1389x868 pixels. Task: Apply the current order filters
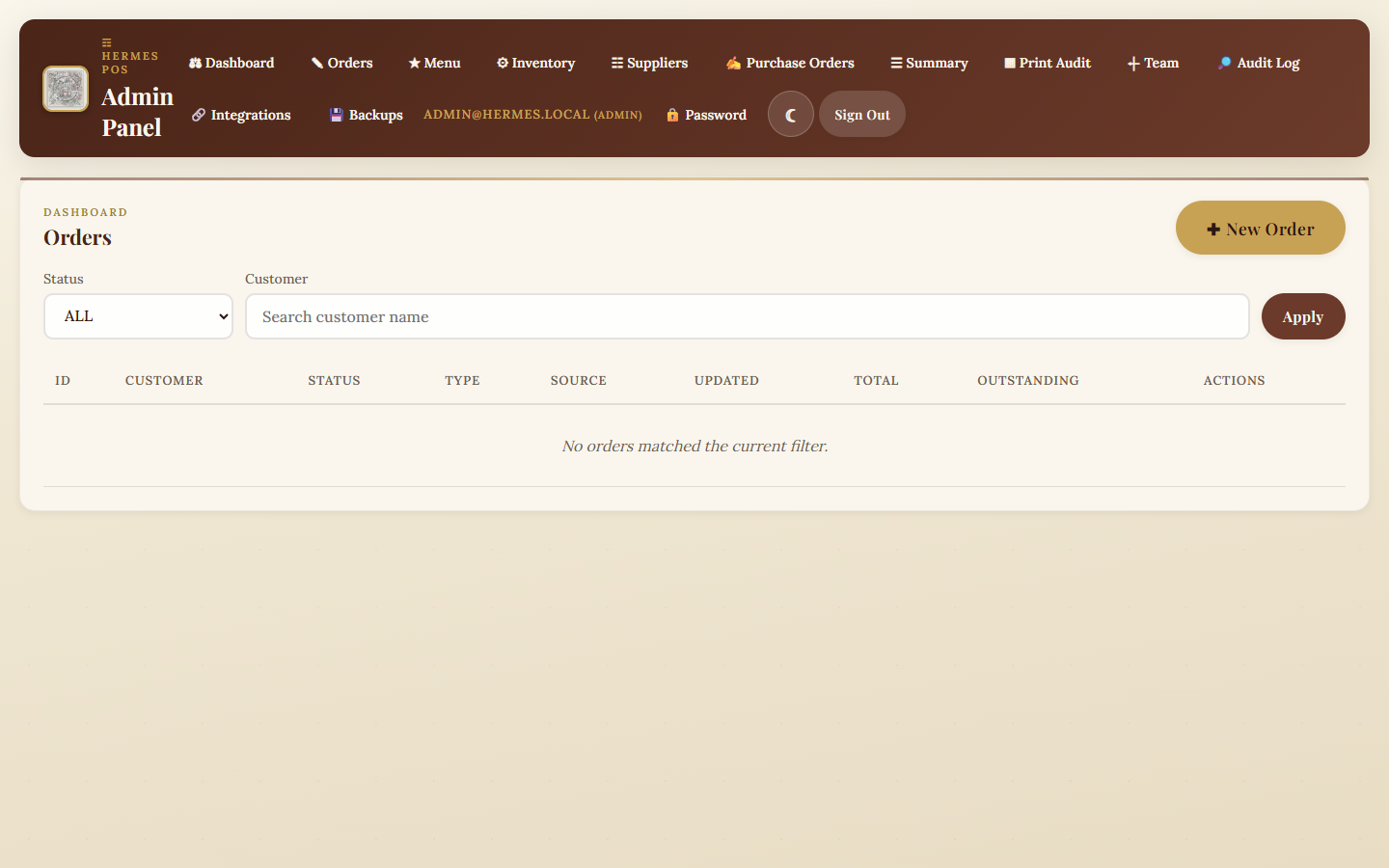(1302, 316)
